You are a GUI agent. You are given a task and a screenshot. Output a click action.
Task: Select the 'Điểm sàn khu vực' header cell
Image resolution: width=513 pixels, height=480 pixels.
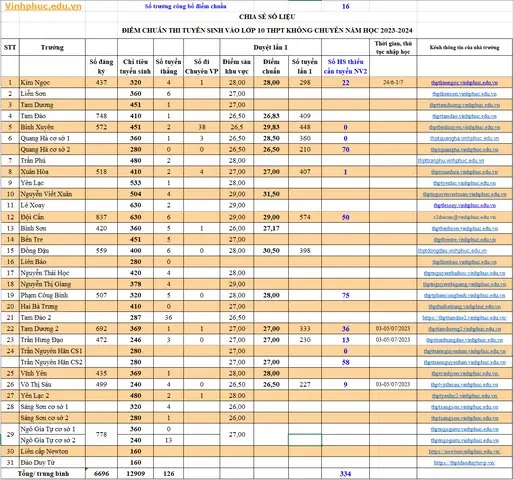coord(237,66)
